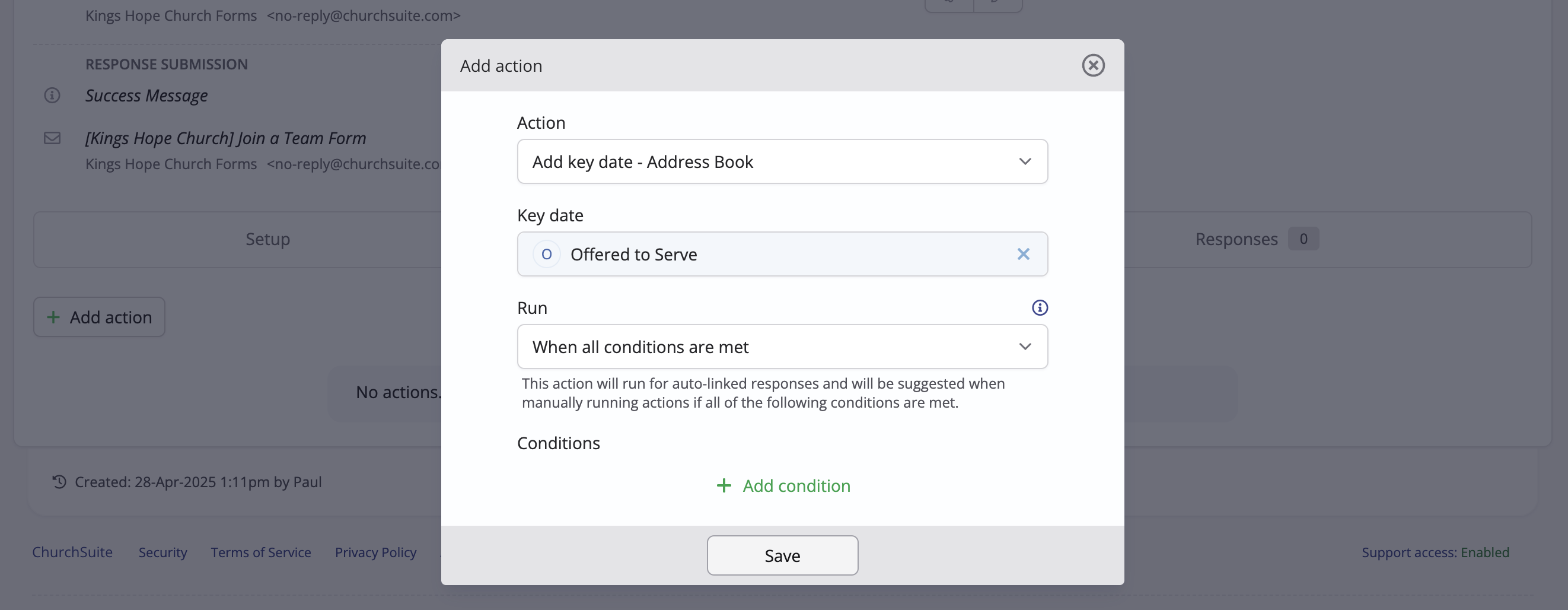Open the Terms of Service link

pyautogui.click(x=260, y=552)
